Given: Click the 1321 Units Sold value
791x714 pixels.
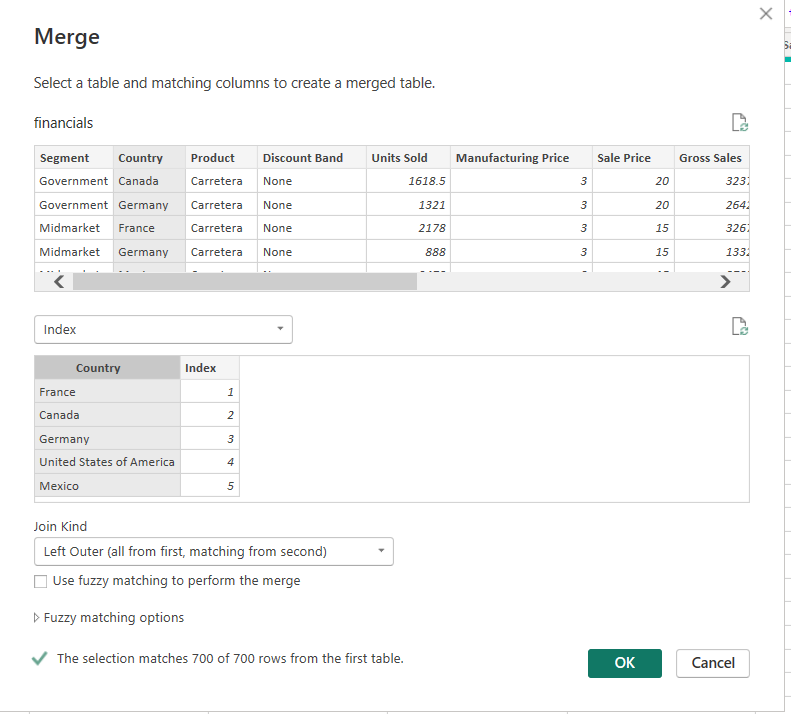Looking at the screenshot, I should pyautogui.click(x=408, y=205).
